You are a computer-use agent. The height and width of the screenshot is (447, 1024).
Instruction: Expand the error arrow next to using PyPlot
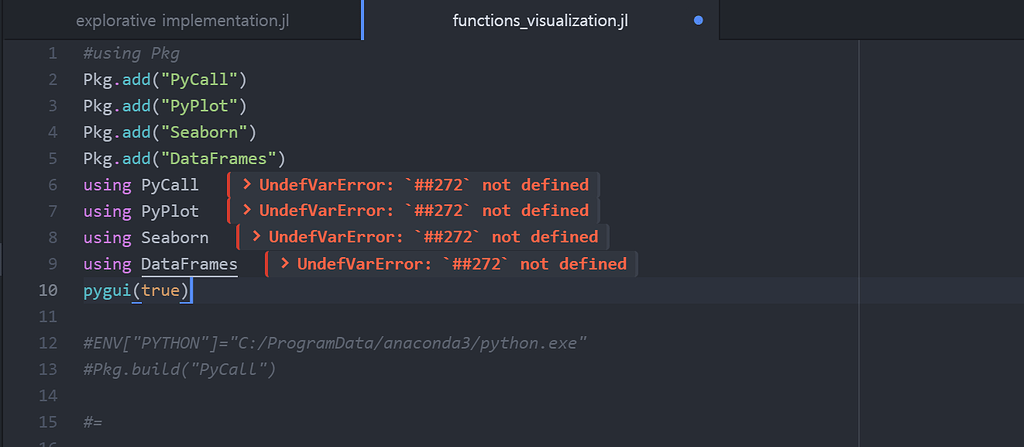(246, 211)
